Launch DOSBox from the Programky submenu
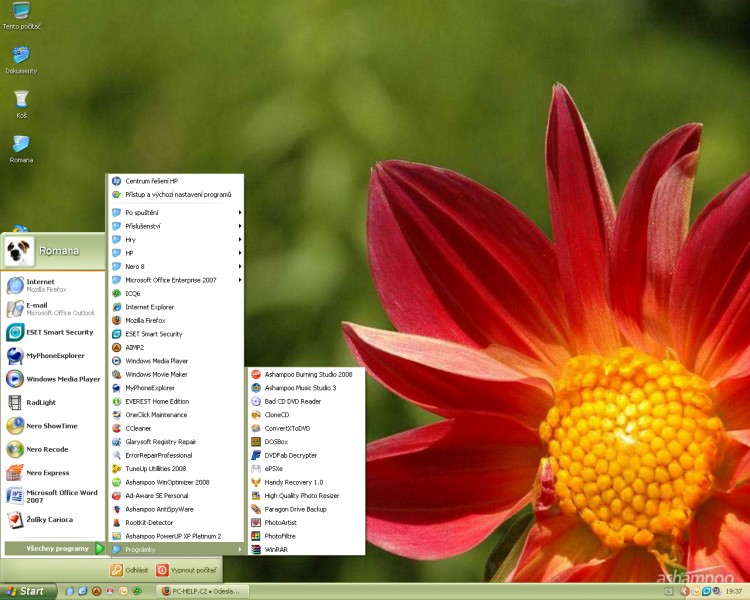This screenshot has height=600, width=750. (276, 441)
